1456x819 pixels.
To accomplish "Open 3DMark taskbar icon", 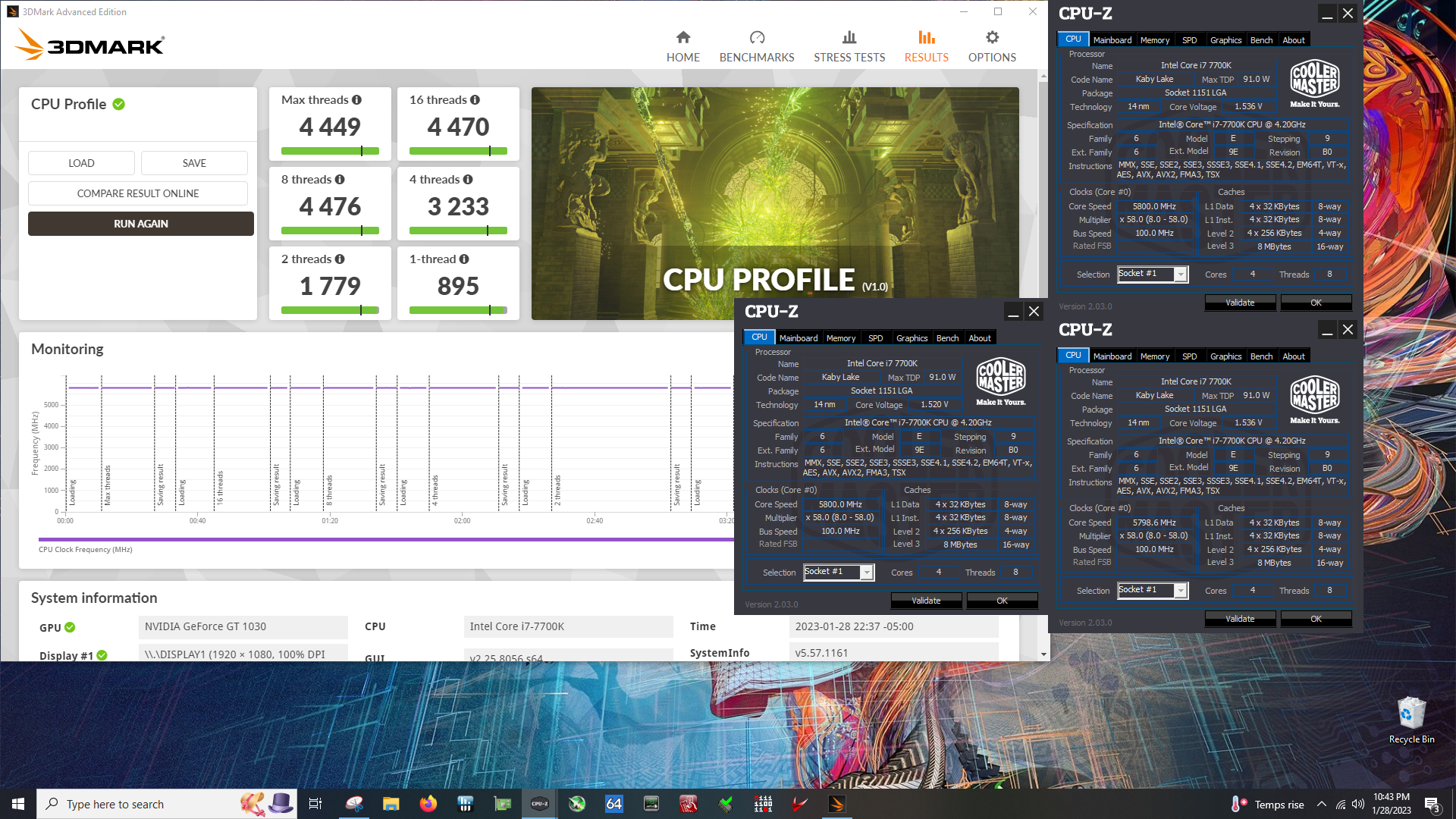I will [837, 804].
